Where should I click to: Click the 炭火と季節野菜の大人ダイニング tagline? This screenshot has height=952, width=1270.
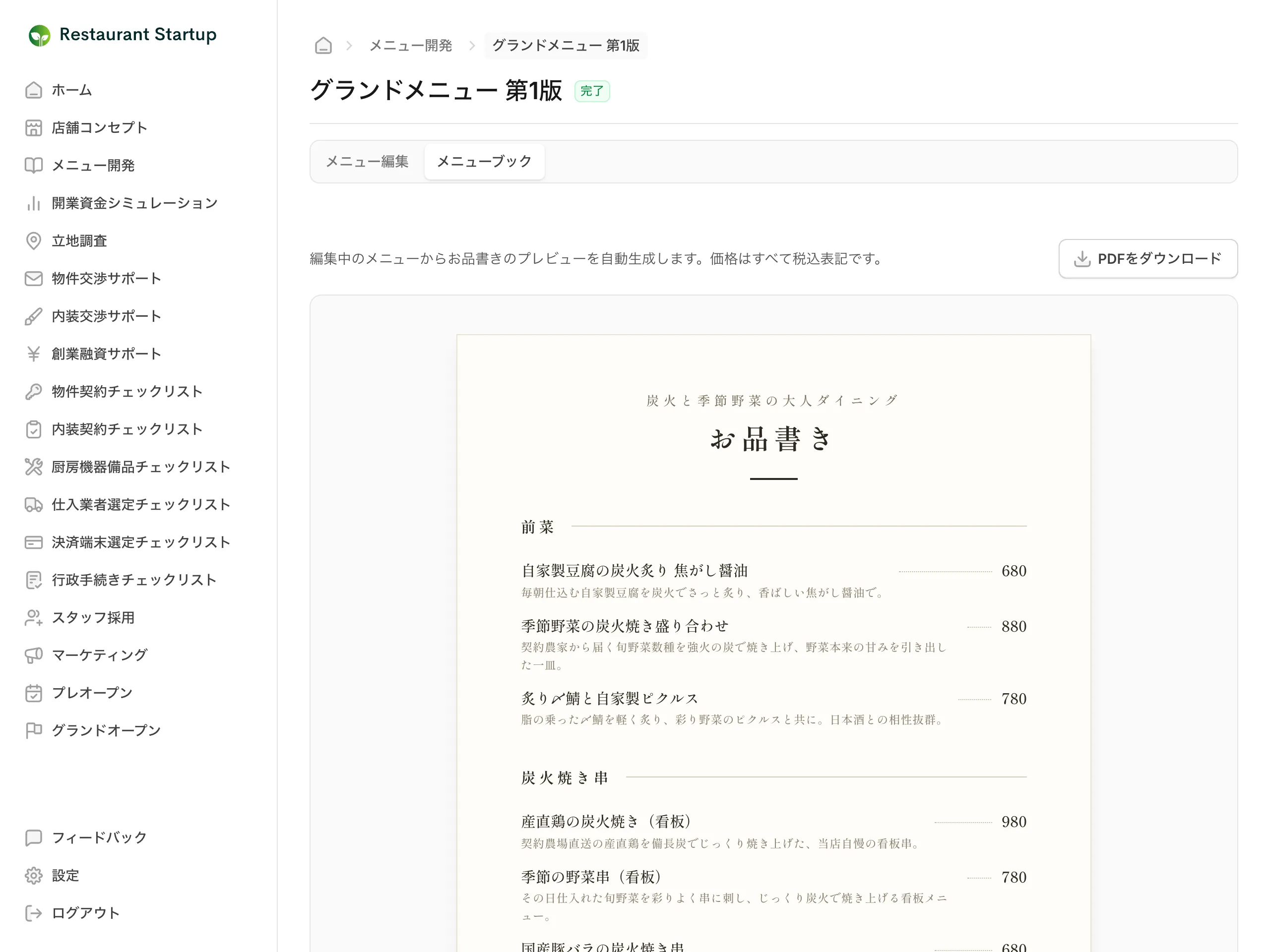[773, 401]
